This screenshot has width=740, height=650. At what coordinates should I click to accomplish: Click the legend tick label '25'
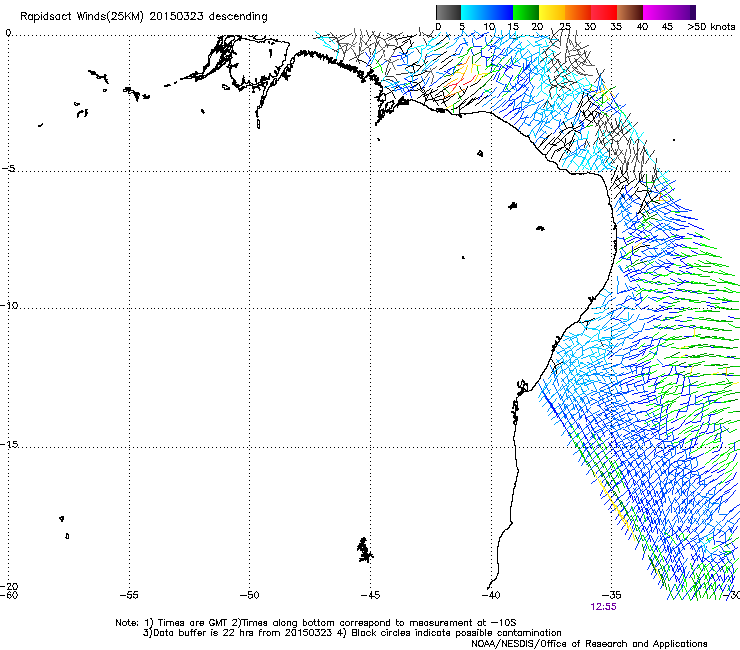565,27
